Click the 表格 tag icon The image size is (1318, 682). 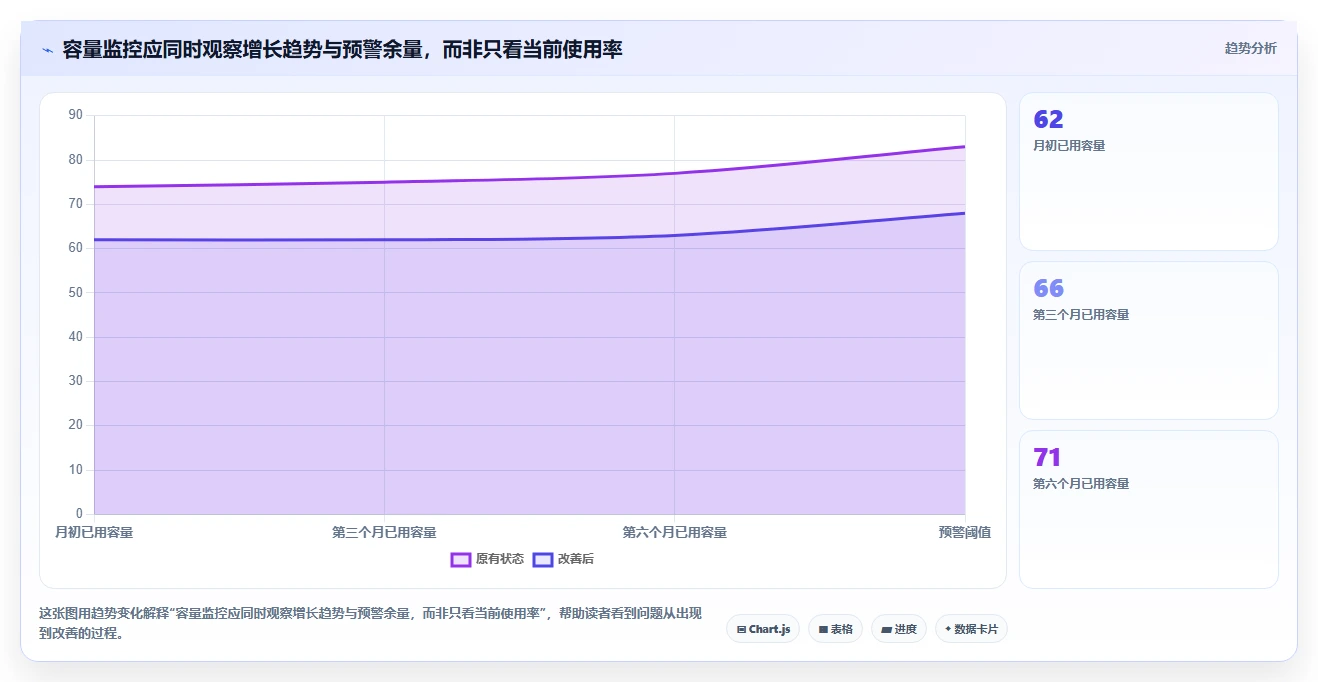823,630
